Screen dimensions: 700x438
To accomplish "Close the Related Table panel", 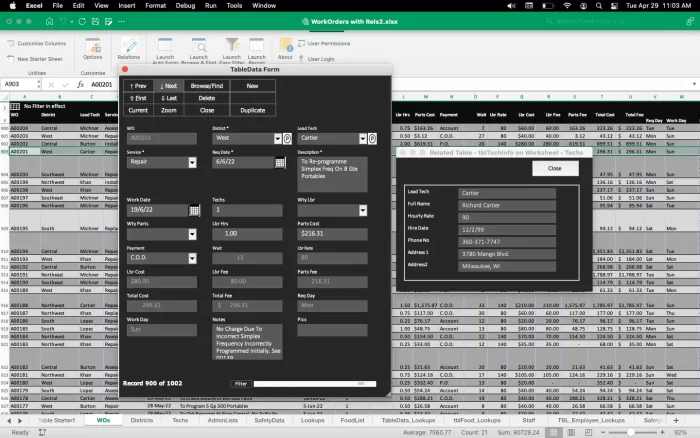I will pos(554,169).
